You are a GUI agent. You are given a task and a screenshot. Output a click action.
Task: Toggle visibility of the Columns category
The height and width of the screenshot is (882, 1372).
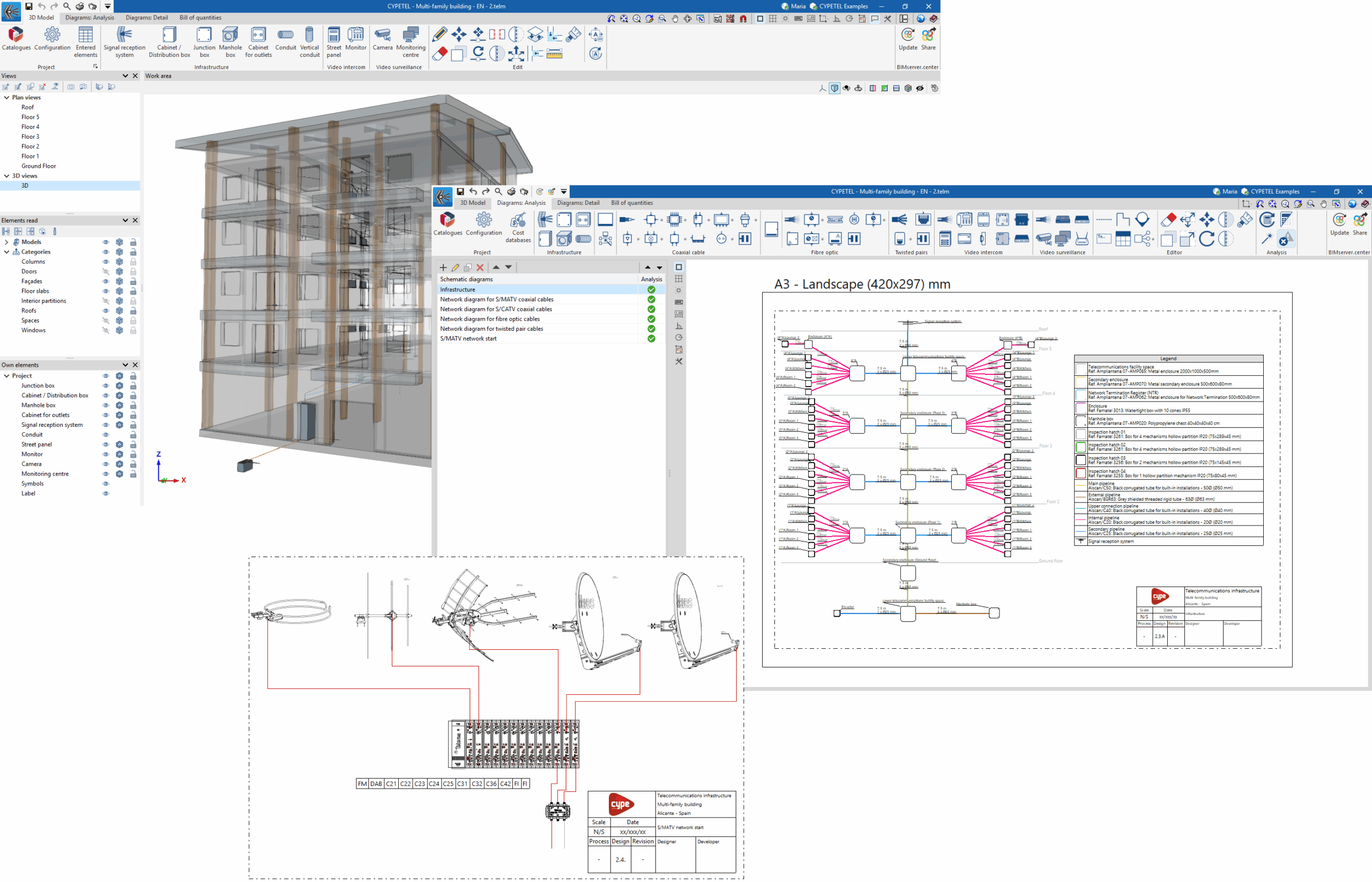click(x=106, y=262)
